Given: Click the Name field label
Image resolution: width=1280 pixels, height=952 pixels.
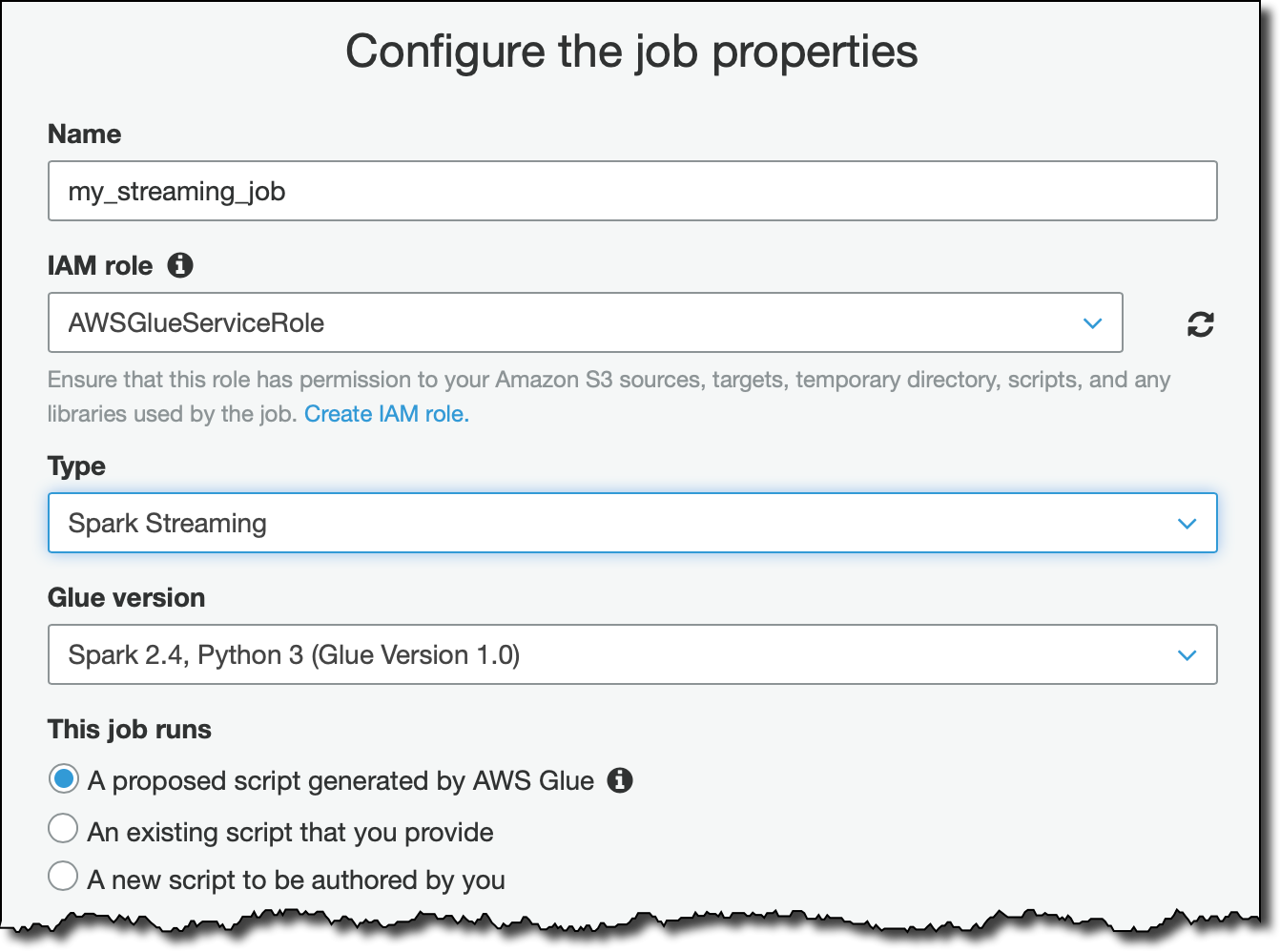Looking at the screenshot, I should tap(85, 135).
